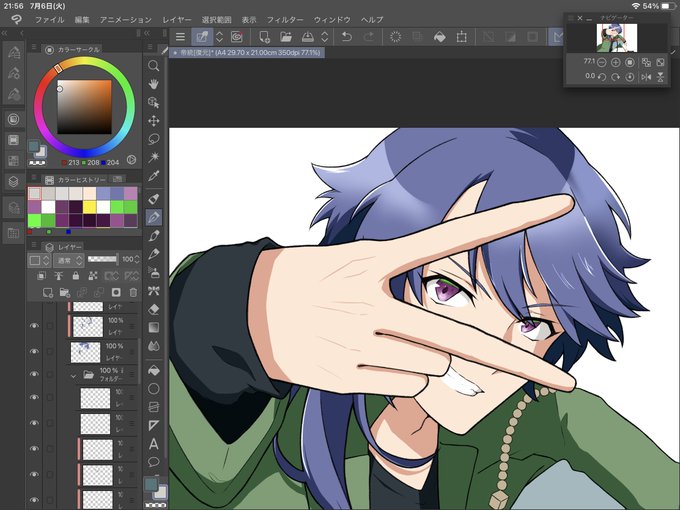The image size is (680, 510).
Task: Flip canvas horizontally in Navigator
Action: click(x=646, y=77)
